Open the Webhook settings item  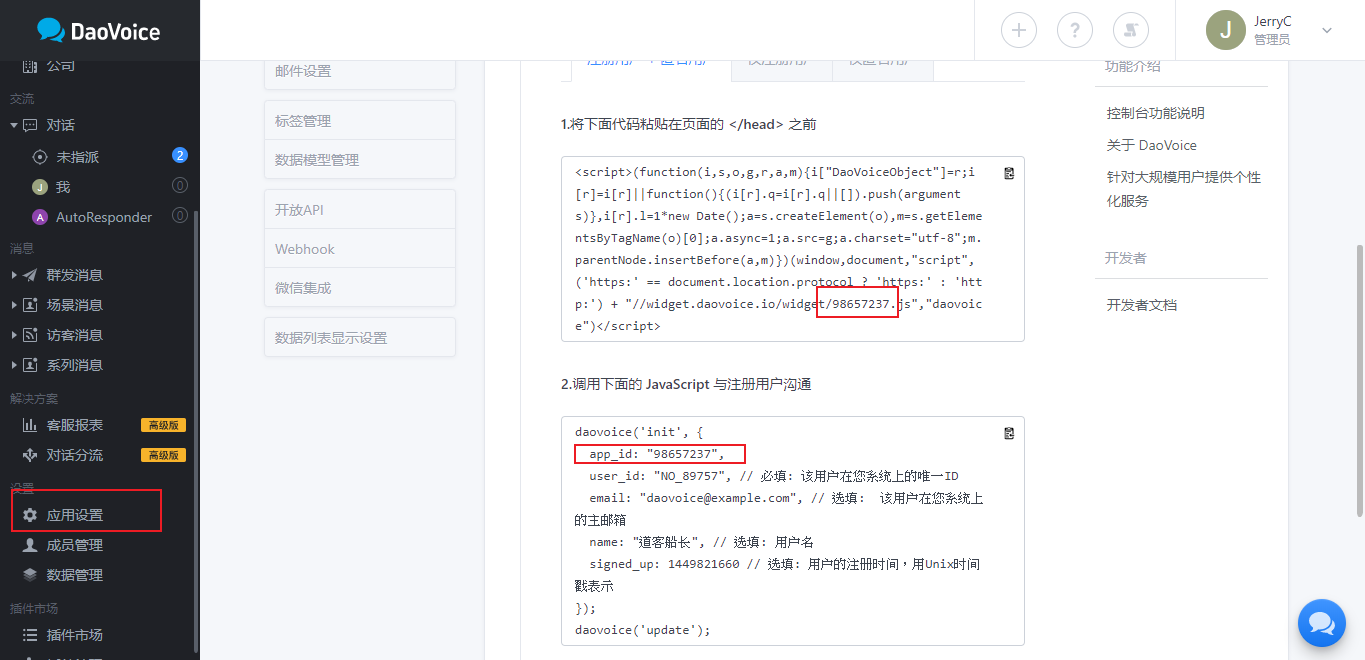(x=305, y=249)
